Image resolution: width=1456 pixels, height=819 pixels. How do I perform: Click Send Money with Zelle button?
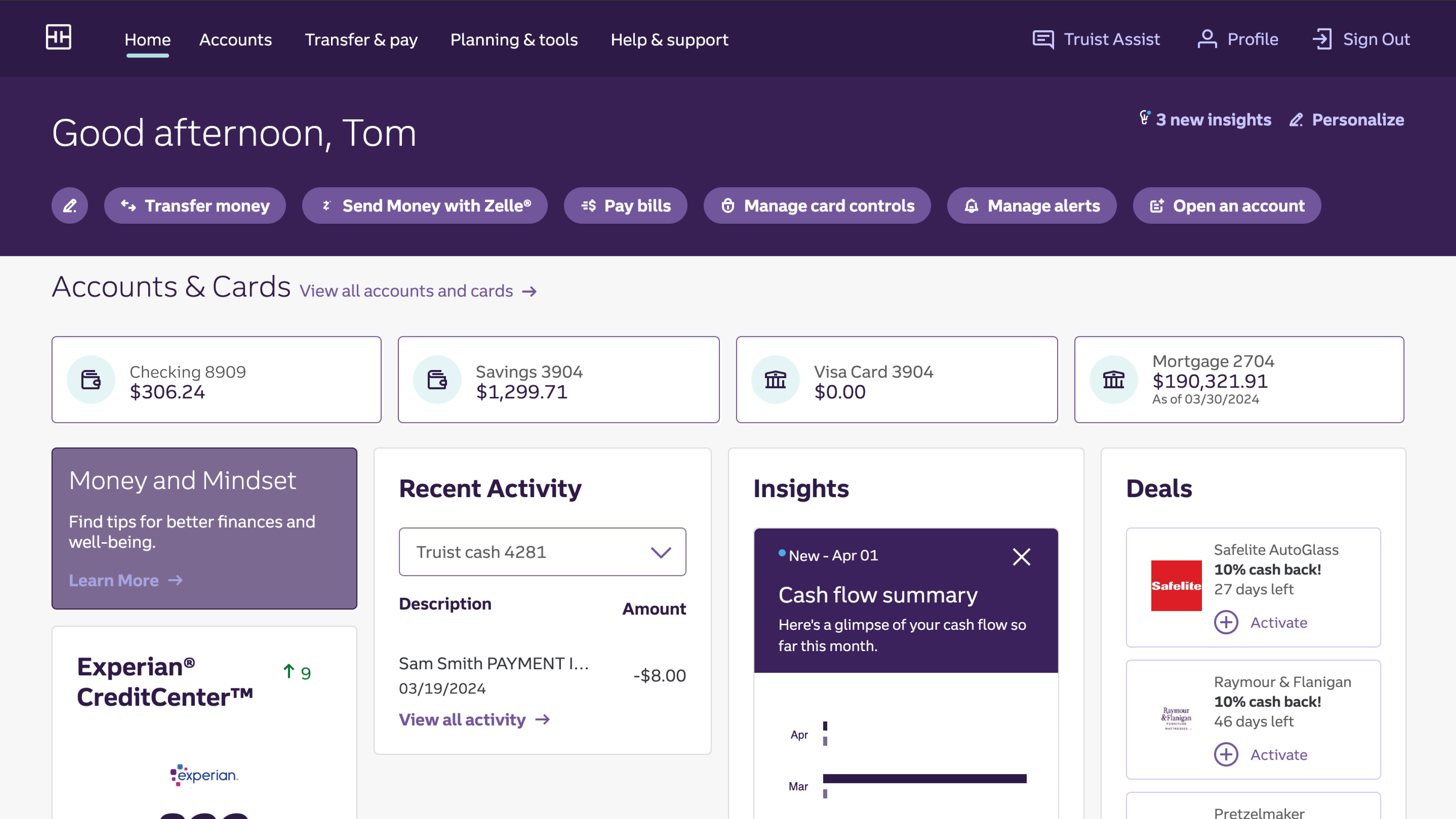(x=425, y=206)
